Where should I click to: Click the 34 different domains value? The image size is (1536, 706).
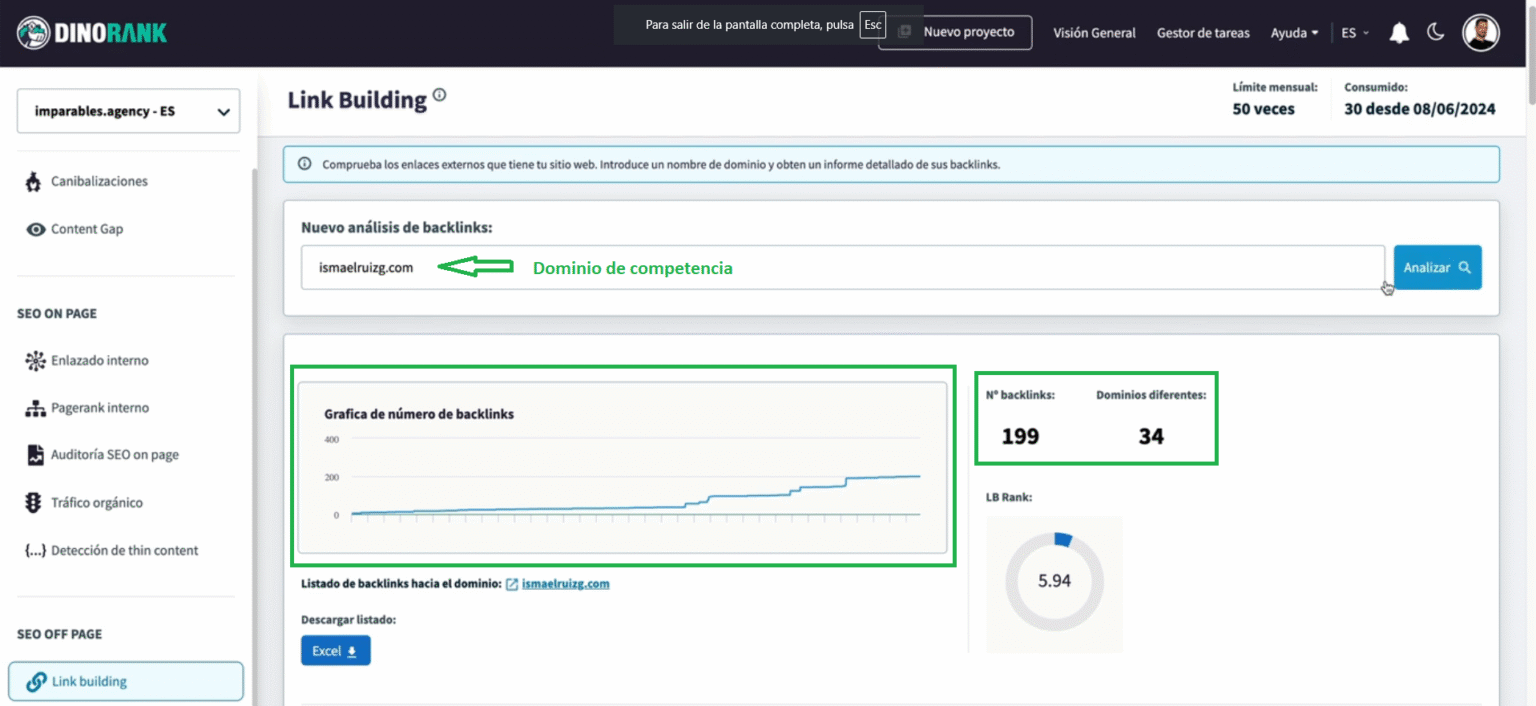(1151, 437)
